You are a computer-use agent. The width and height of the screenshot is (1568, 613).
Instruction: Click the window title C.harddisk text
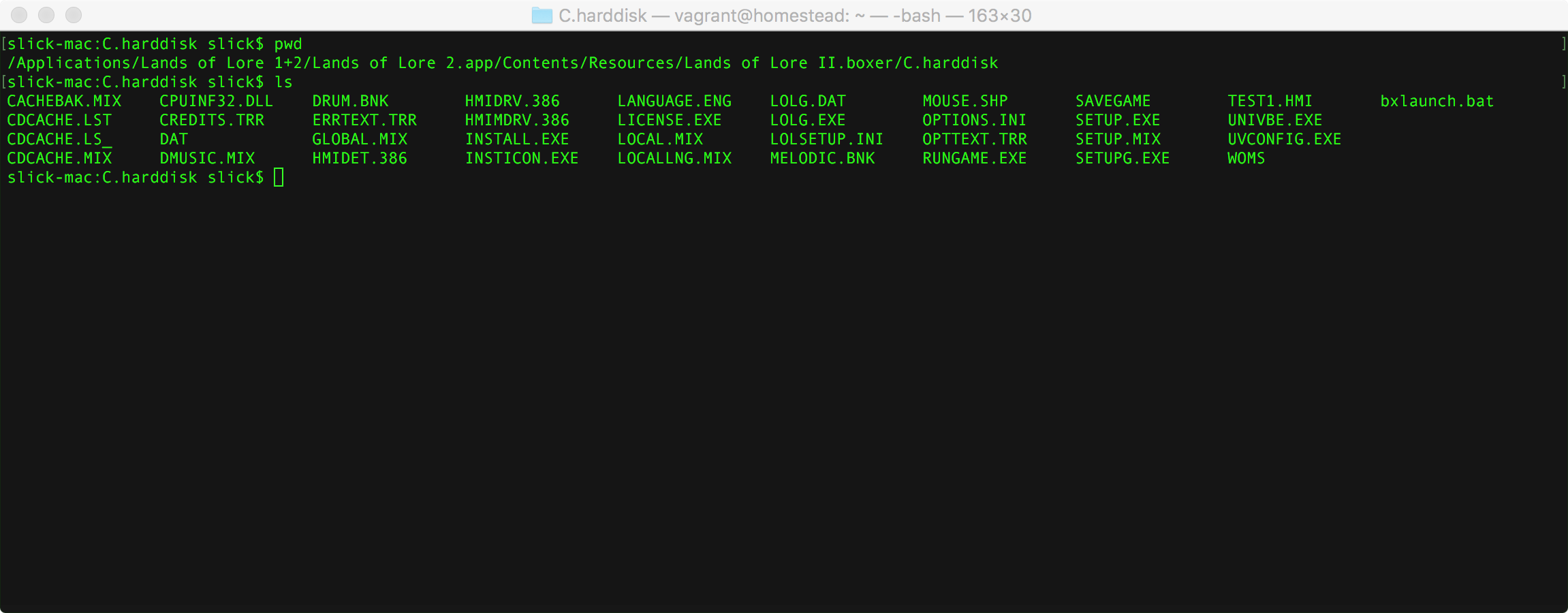tap(602, 16)
